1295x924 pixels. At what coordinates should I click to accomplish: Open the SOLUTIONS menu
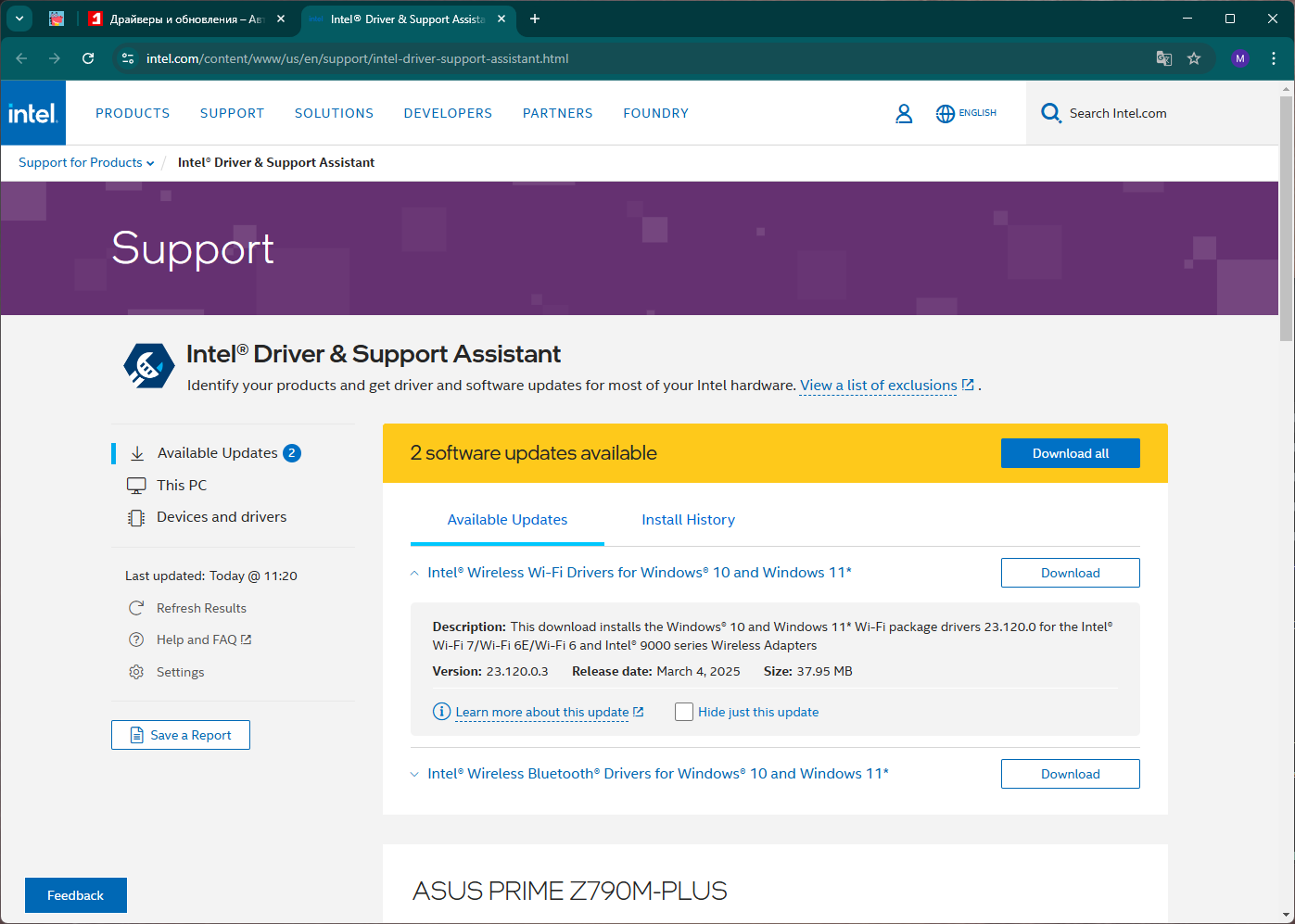pyautogui.click(x=334, y=113)
